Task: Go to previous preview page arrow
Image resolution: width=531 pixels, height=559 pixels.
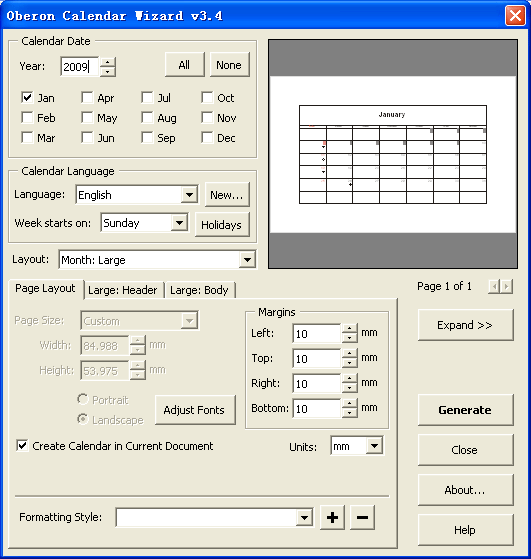Action: point(494,286)
